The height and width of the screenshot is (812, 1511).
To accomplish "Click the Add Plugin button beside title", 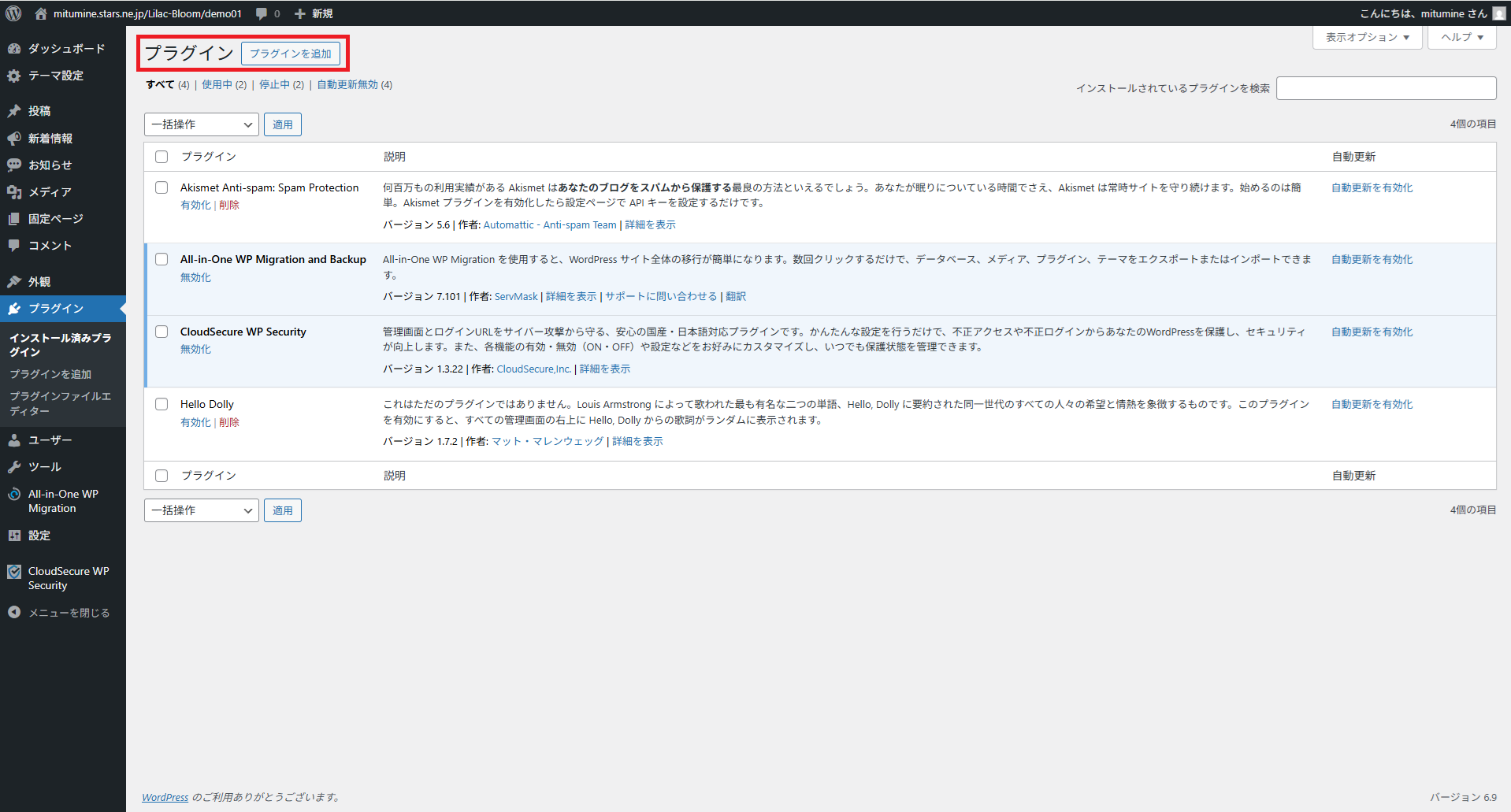I will [291, 54].
